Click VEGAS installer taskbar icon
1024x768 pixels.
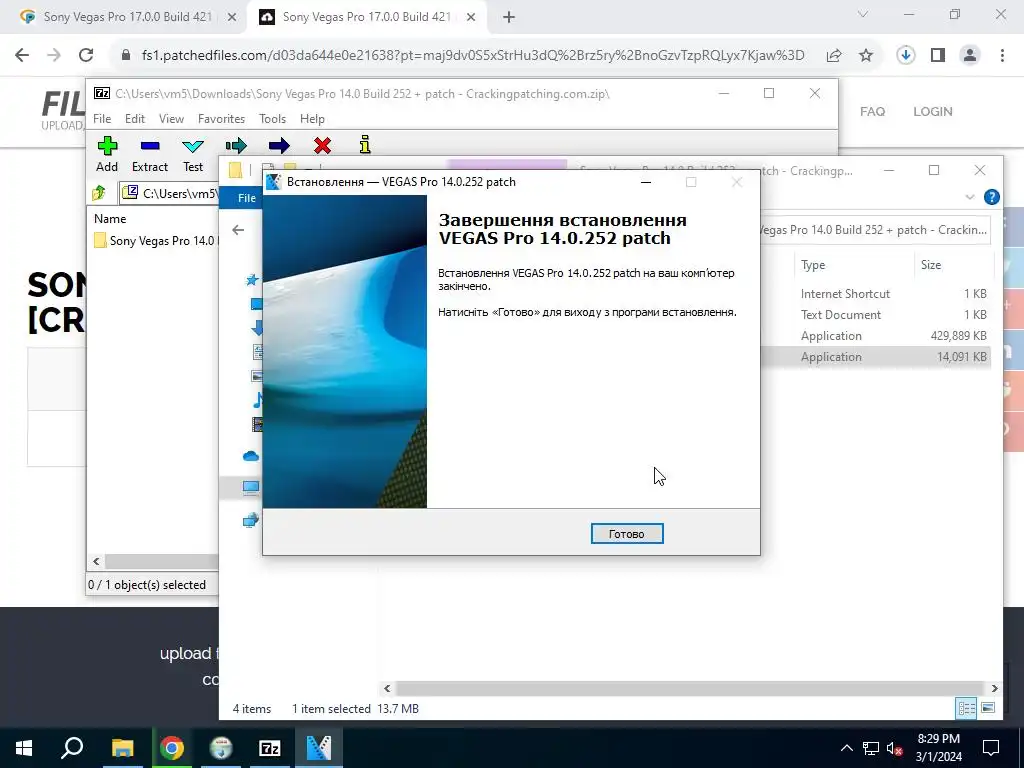pyautogui.click(x=319, y=748)
